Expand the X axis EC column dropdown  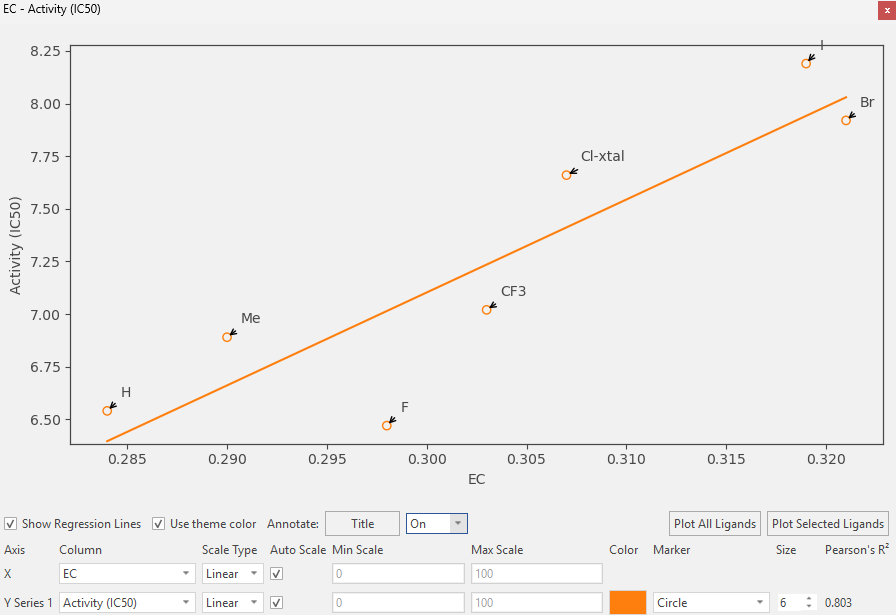point(127,574)
